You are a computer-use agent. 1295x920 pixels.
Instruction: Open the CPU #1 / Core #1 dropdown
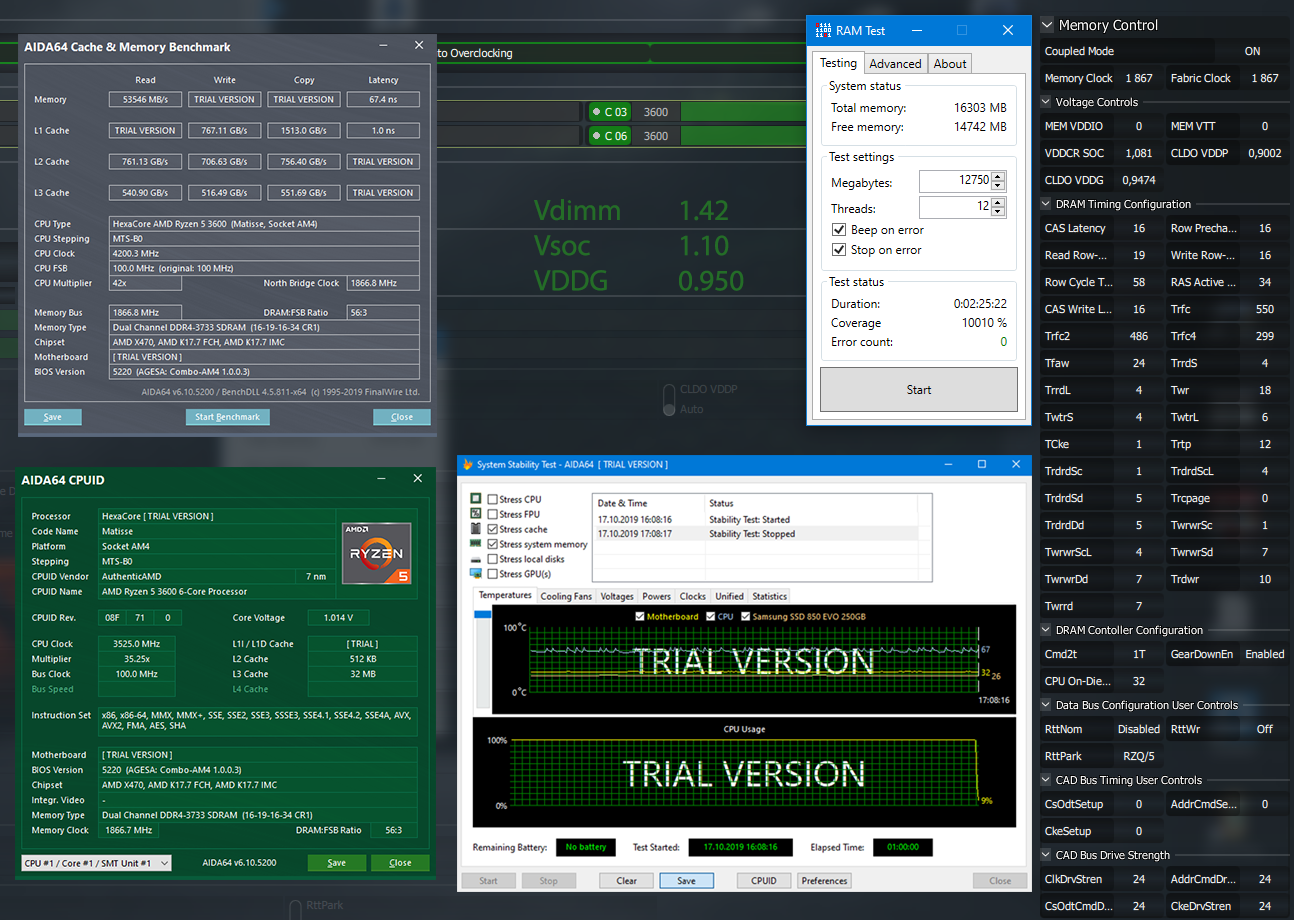[97, 863]
